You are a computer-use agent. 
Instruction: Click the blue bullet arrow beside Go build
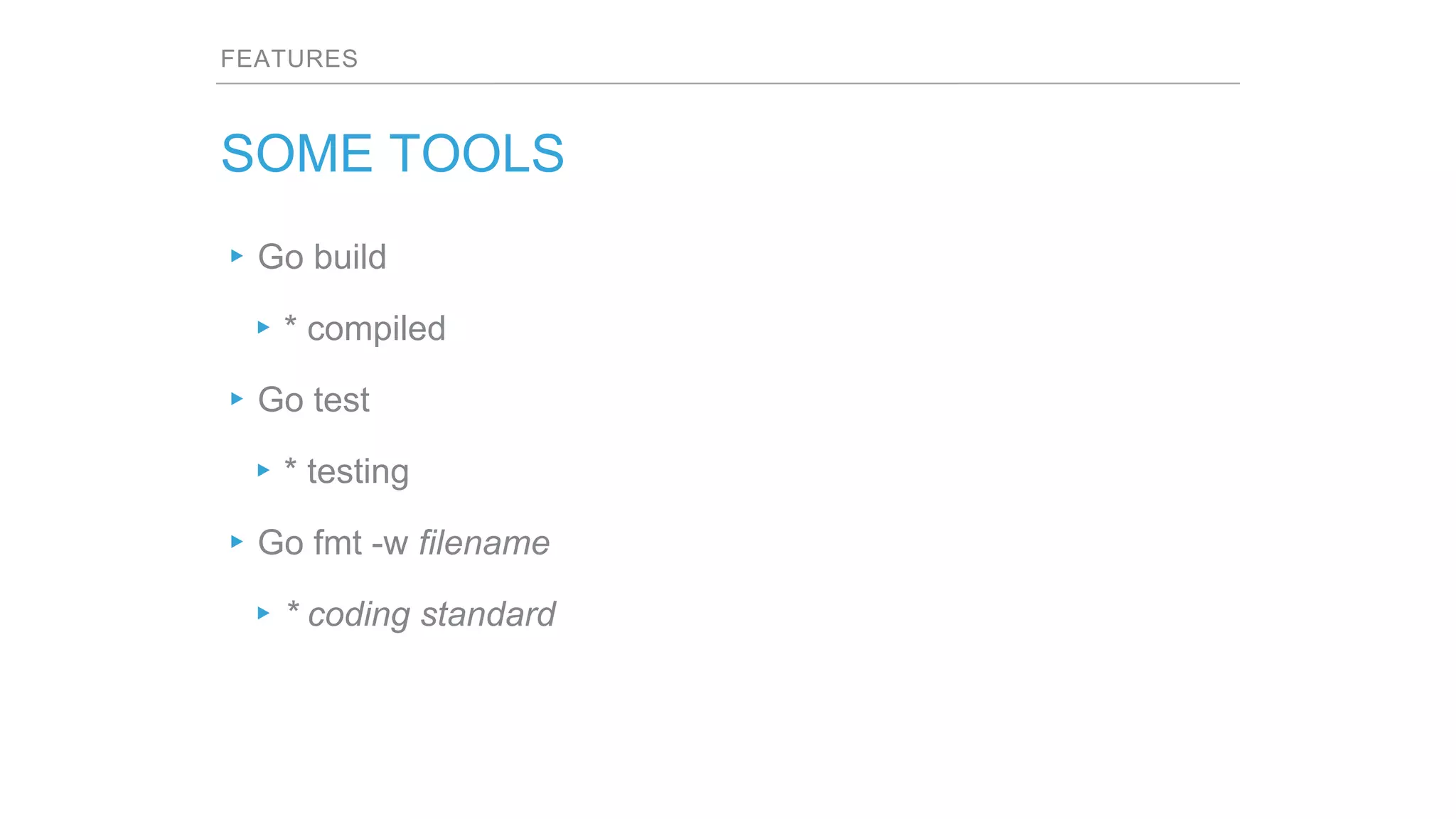237,255
